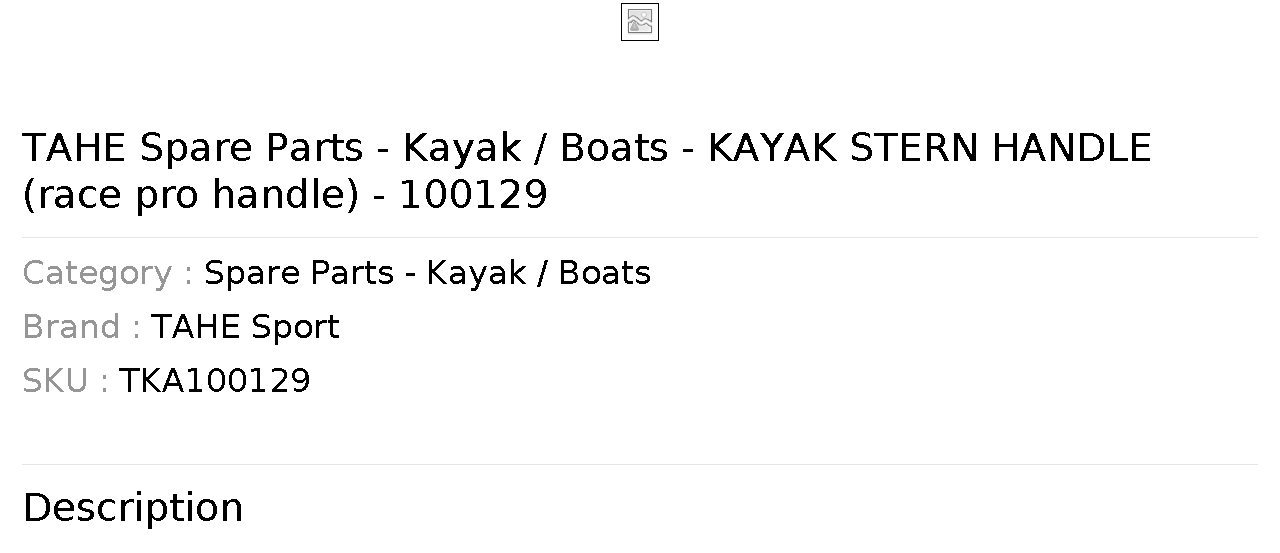Click 'Spare Parts' words in the title
The width and height of the screenshot is (1280, 553).
tap(251, 148)
